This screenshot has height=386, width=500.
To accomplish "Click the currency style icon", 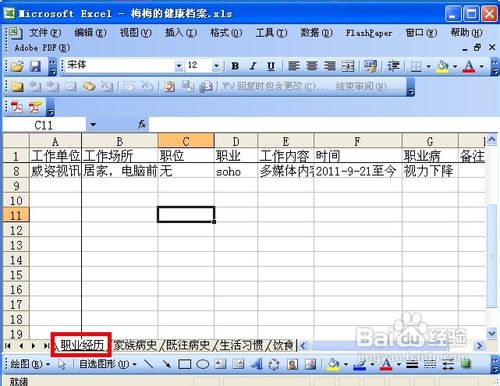I will pyautogui.click(x=370, y=66).
